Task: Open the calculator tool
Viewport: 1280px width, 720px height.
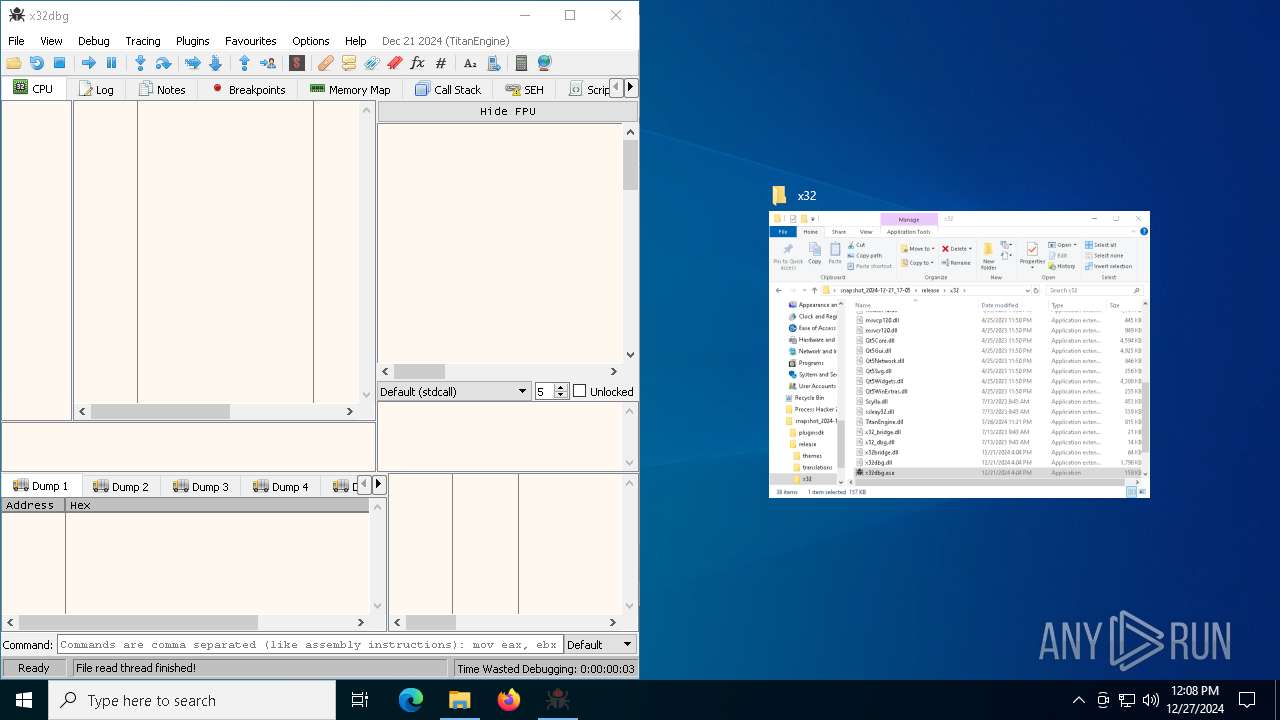Action: point(521,63)
